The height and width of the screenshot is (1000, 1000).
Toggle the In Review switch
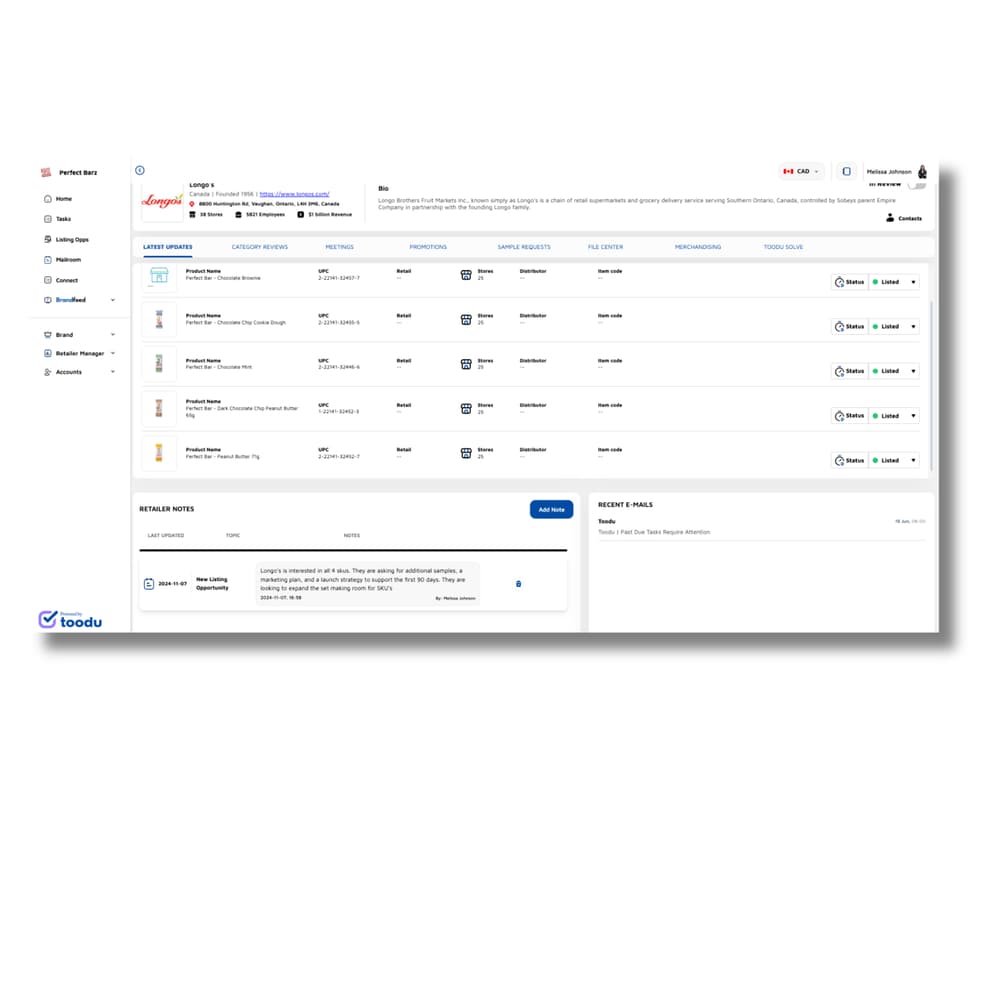pos(916,185)
